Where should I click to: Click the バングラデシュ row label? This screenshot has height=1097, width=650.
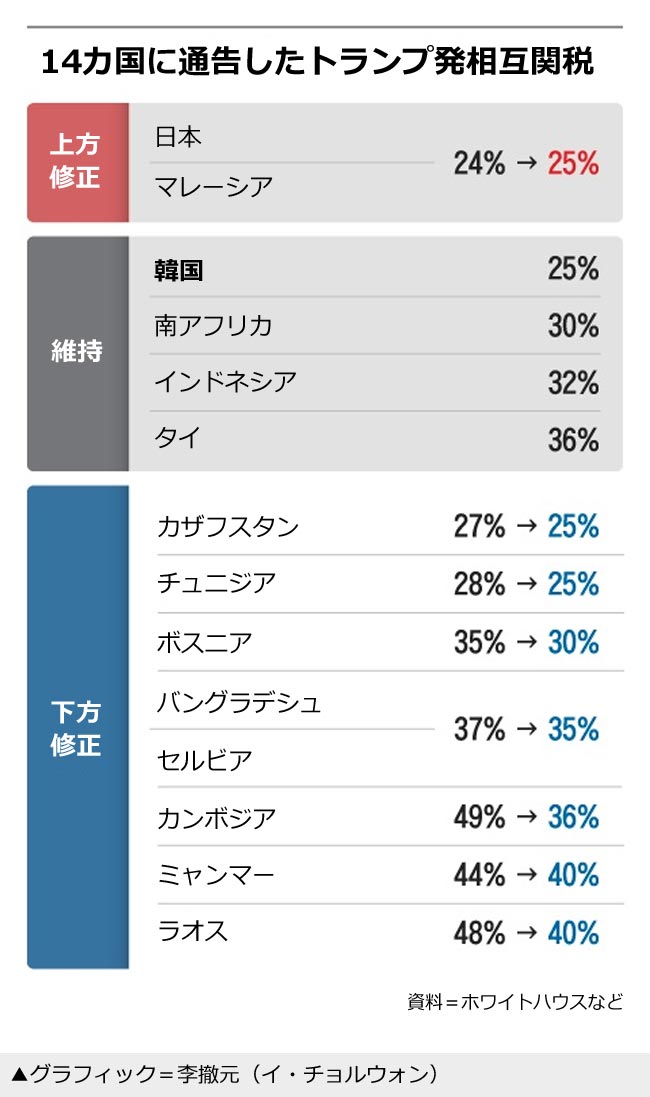(239, 703)
